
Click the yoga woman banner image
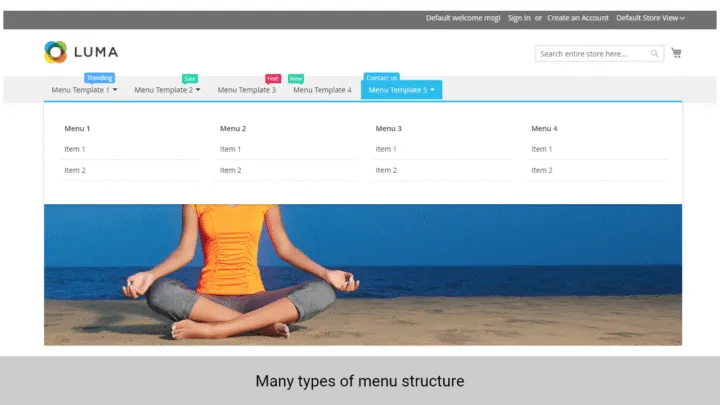click(x=363, y=275)
